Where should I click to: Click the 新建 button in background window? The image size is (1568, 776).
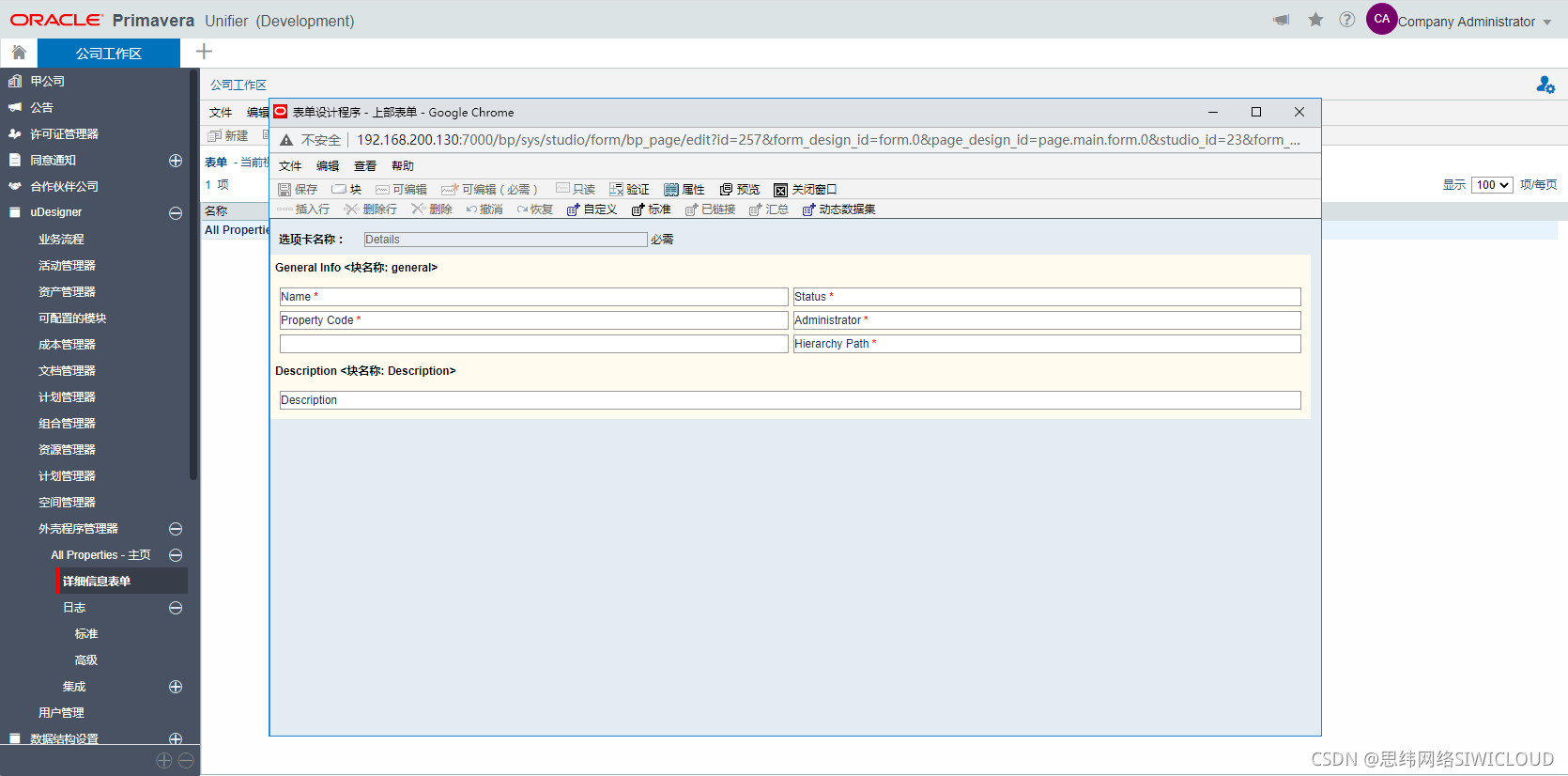228,136
